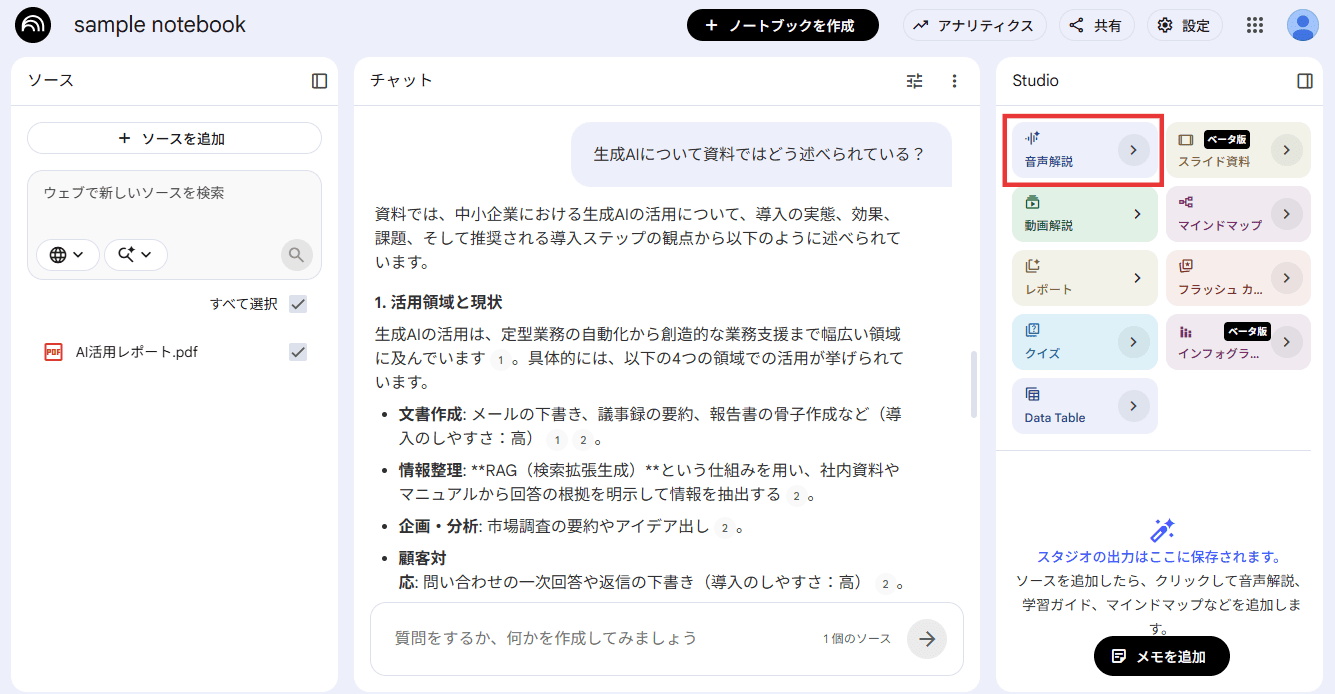Click the user message 生成AIについて資料ではどう述べられている？

(x=759, y=155)
